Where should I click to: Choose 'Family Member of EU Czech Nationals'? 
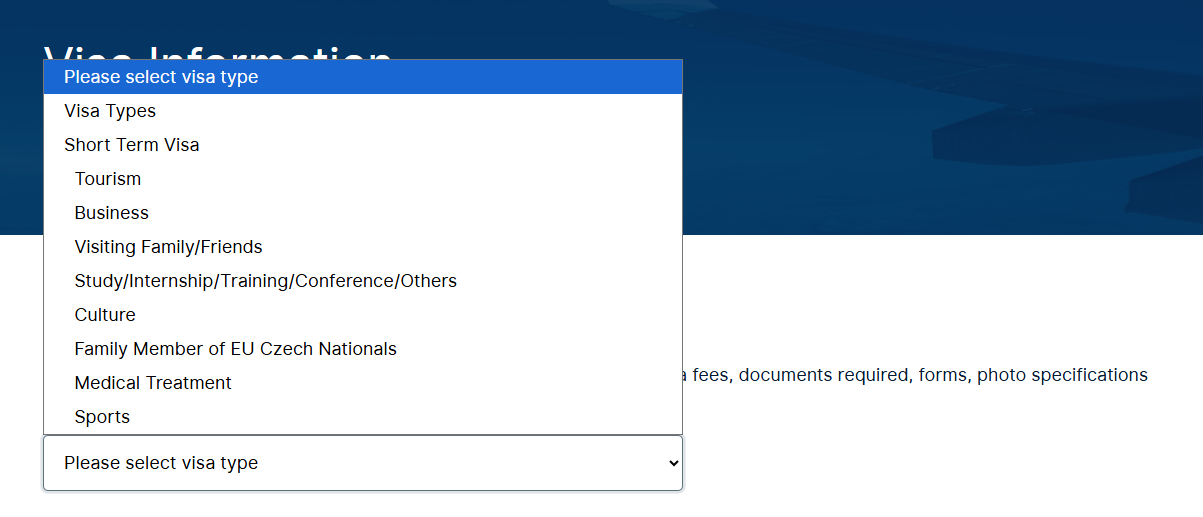(363, 349)
